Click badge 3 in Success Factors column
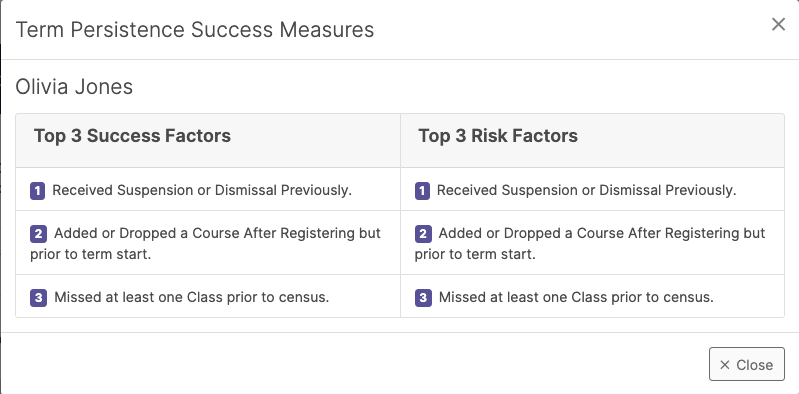799x394 pixels. click(x=38, y=298)
